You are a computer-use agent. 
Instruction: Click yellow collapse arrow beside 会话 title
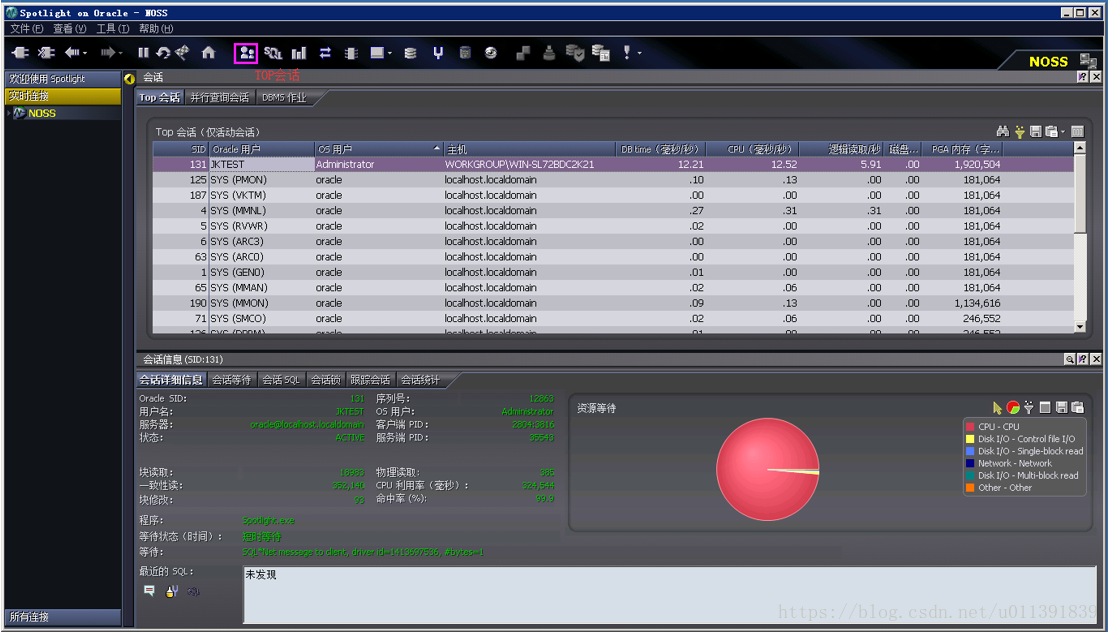pyautogui.click(x=129, y=78)
